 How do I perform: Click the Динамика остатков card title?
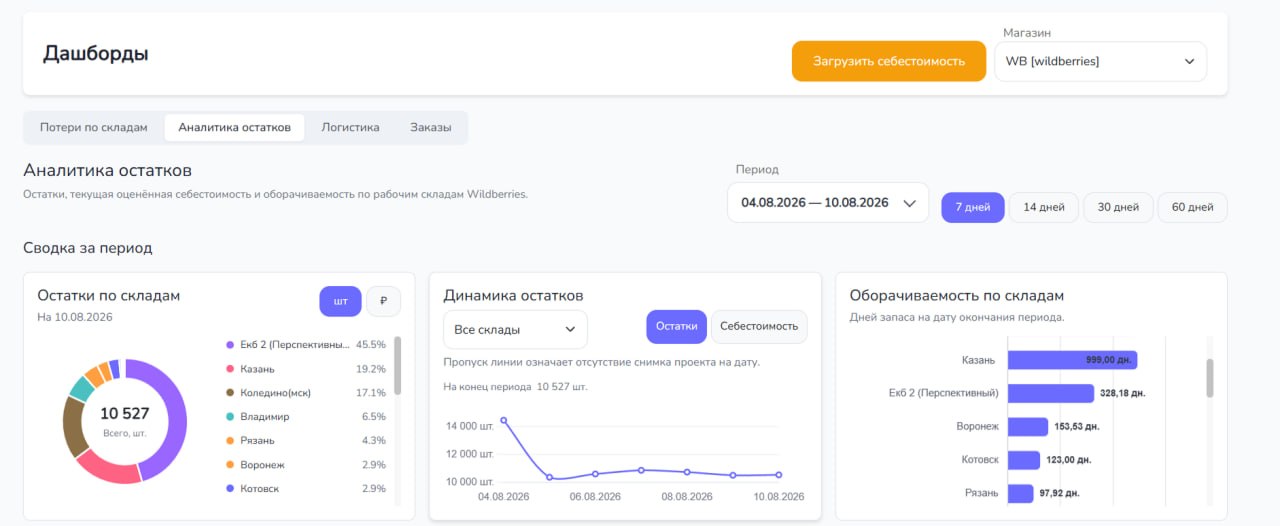point(513,296)
